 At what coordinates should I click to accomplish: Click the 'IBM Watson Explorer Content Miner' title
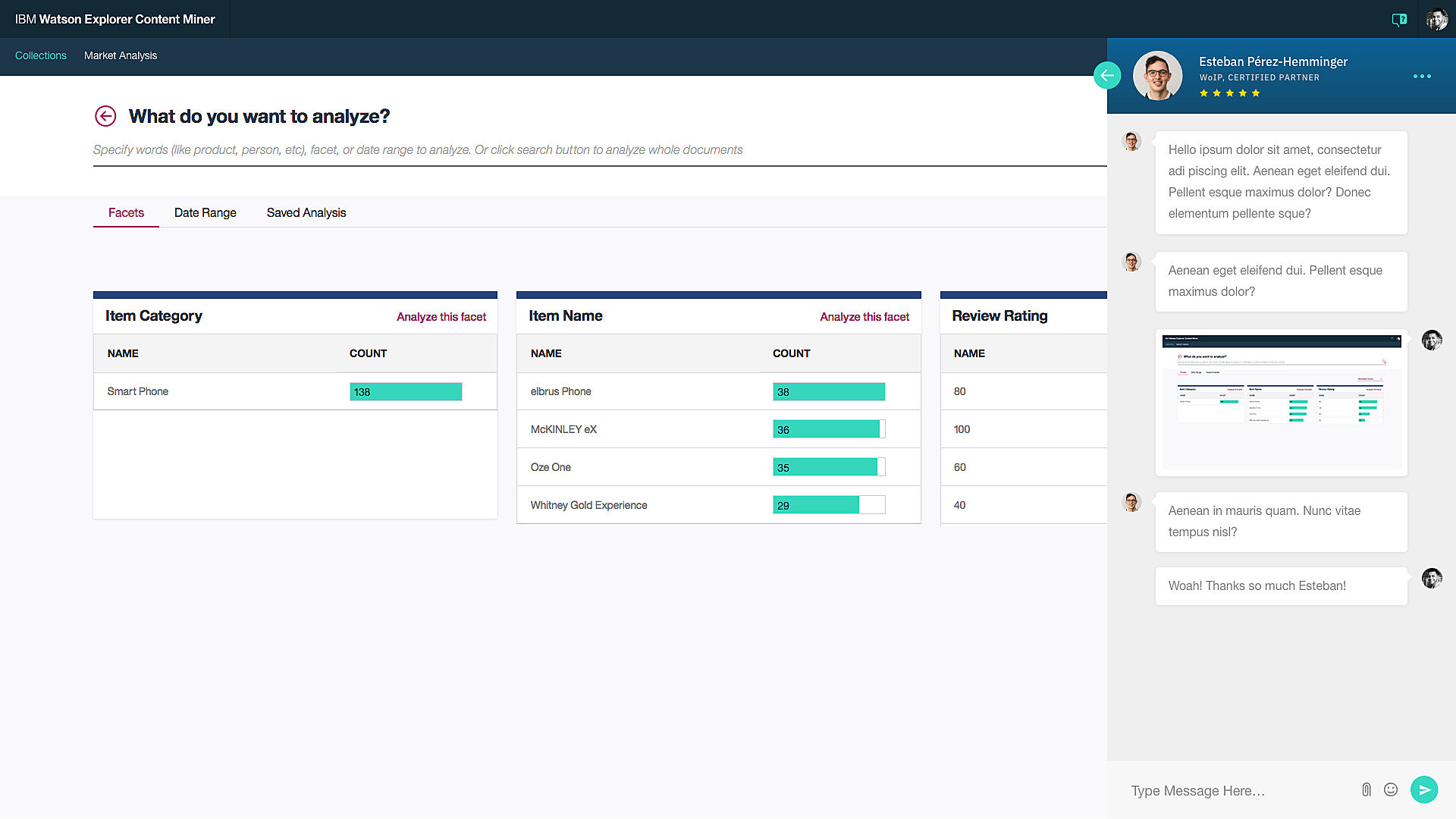click(x=115, y=19)
